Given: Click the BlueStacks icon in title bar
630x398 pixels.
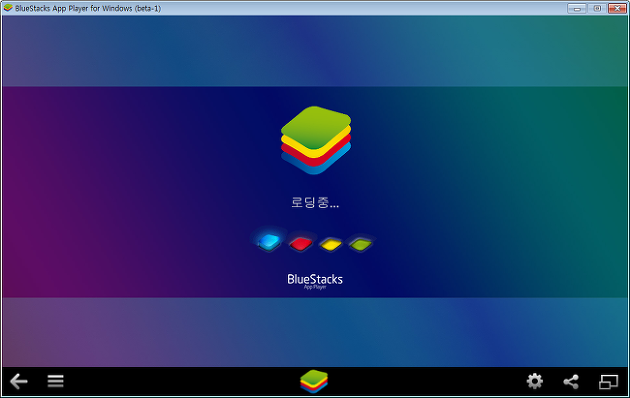Looking at the screenshot, I should [8, 8].
